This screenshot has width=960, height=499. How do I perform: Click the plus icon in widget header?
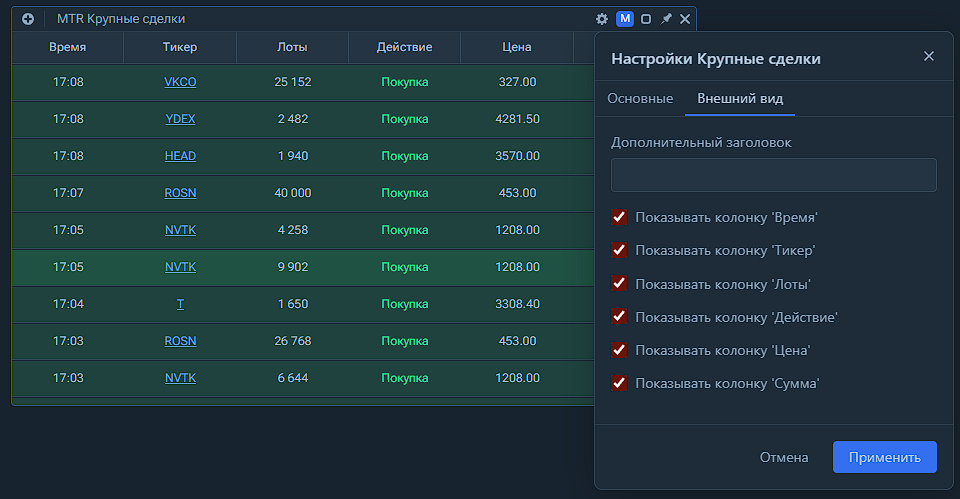tap(27, 19)
